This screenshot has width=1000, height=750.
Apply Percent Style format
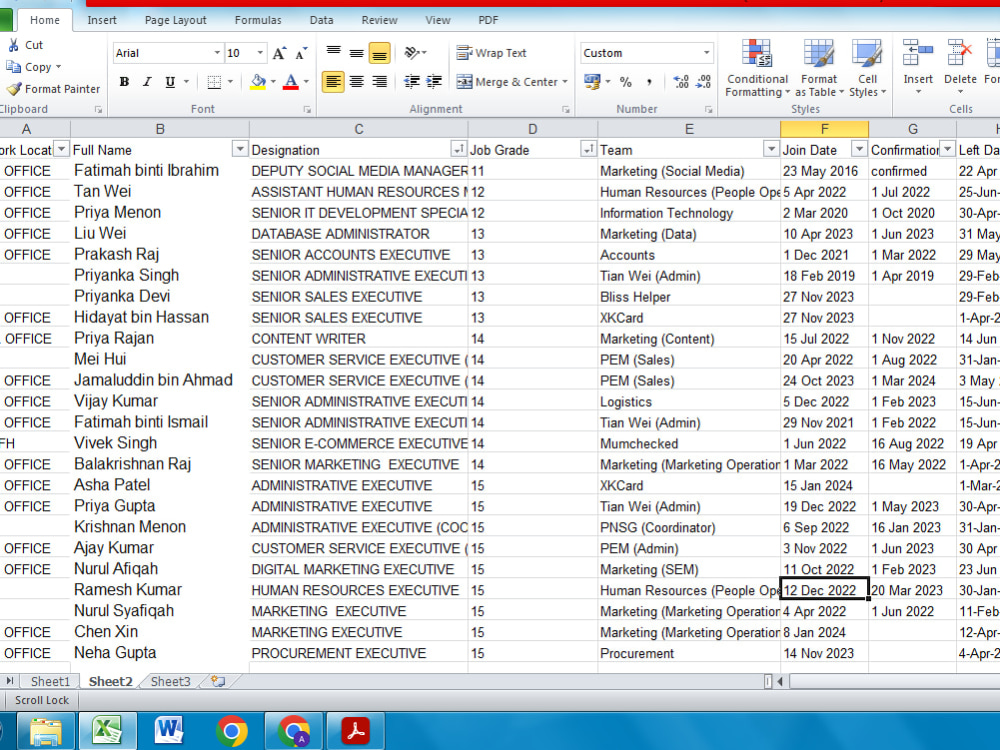pyautogui.click(x=626, y=82)
